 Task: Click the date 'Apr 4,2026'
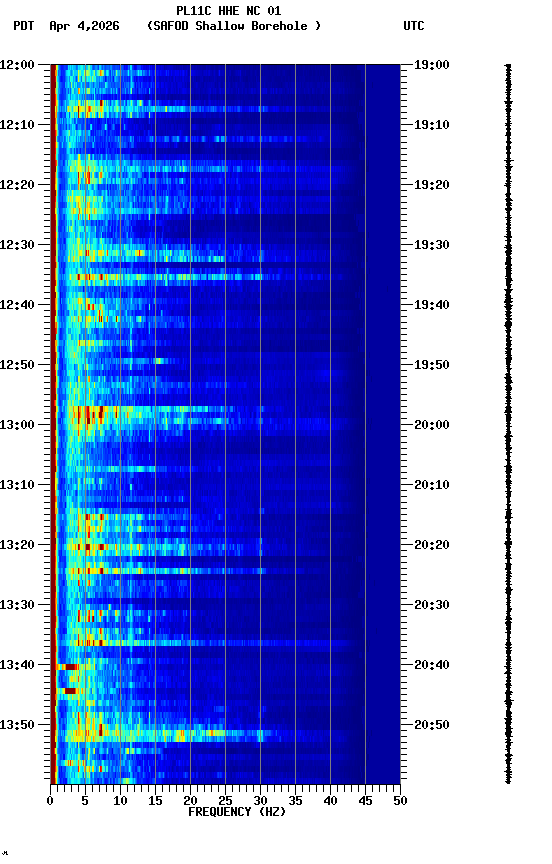84,26
